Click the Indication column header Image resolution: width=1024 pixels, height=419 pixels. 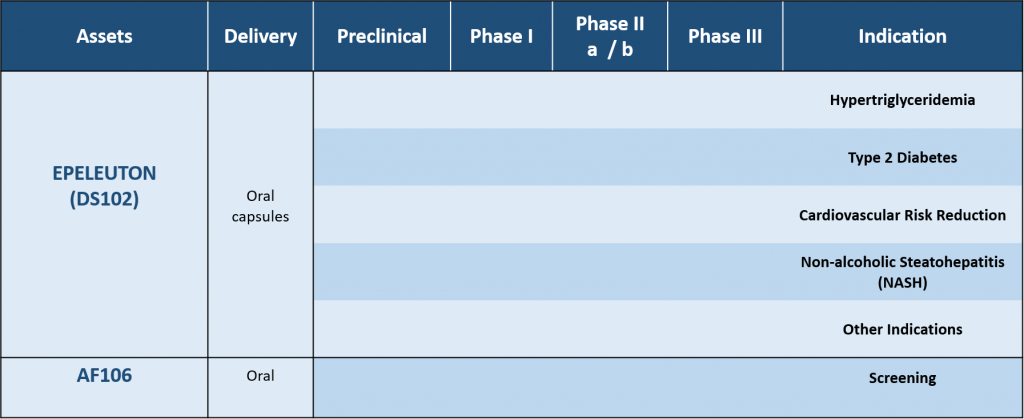tap(902, 37)
